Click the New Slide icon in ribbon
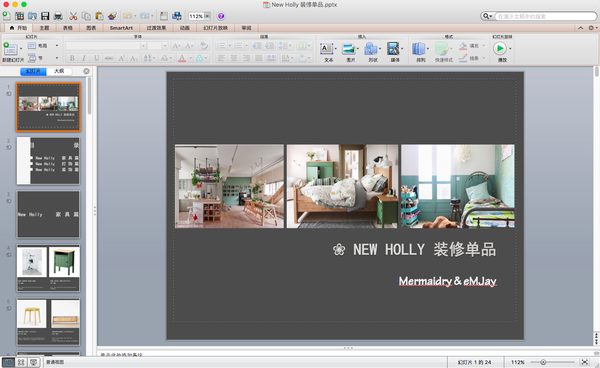600x368 pixels. click(x=10, y=49)
